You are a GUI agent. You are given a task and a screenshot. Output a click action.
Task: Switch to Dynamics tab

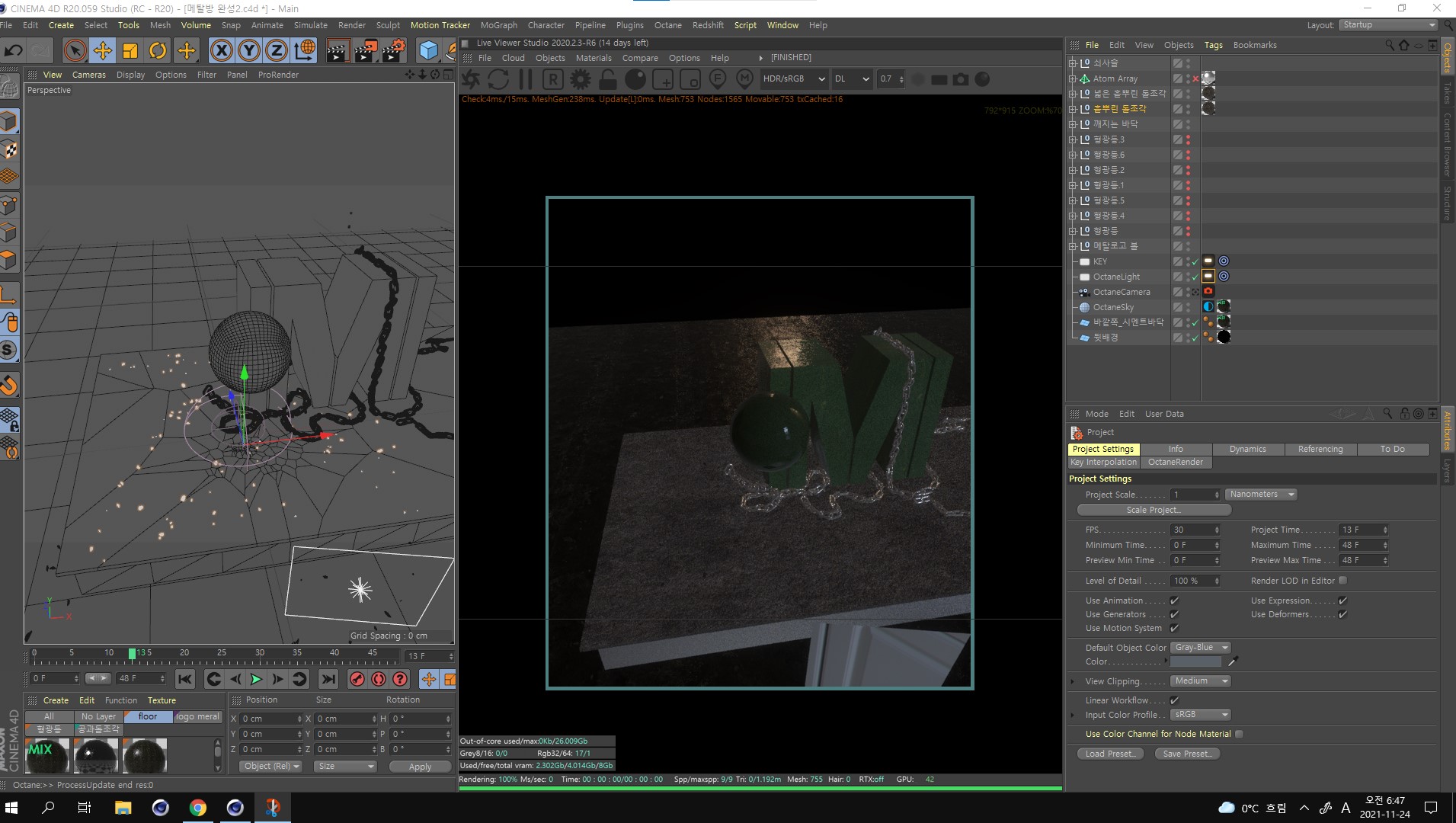[x=1247, y=450]
